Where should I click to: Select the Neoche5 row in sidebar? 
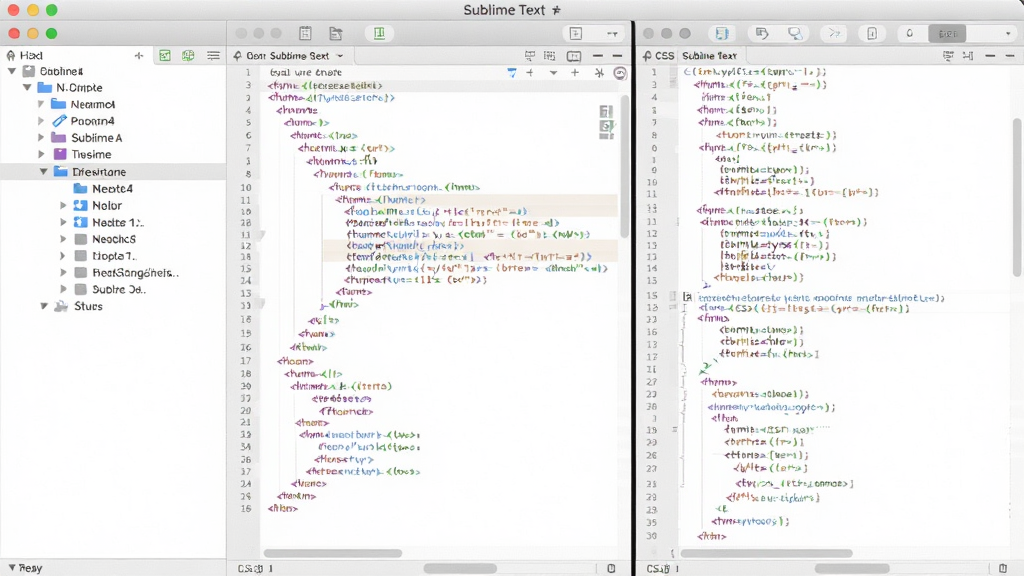tap(113, 239)
